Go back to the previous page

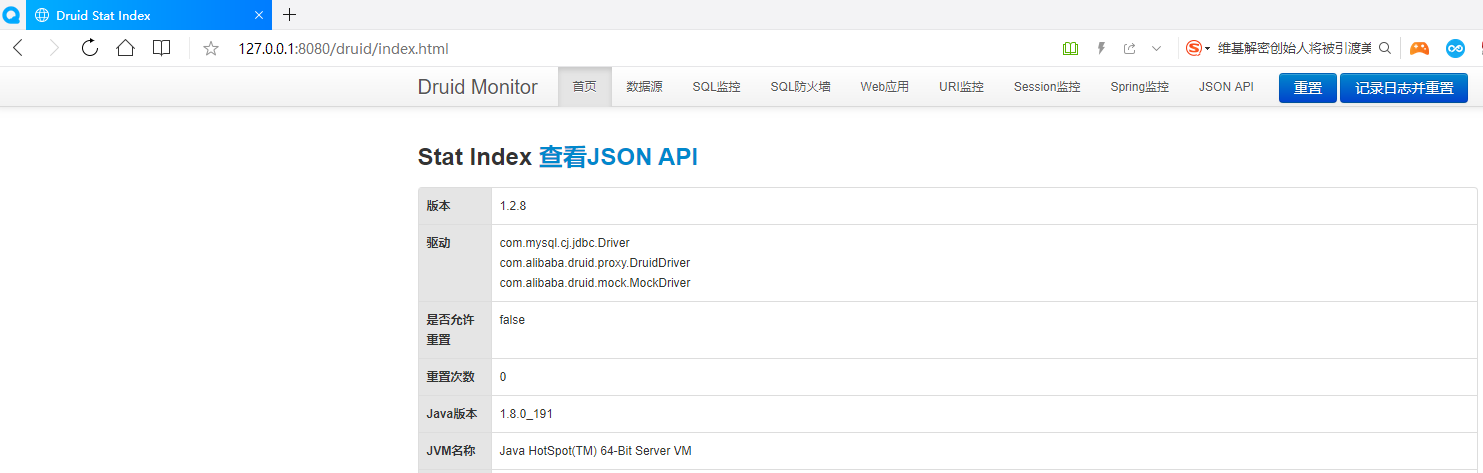click(x=18, y=48)
